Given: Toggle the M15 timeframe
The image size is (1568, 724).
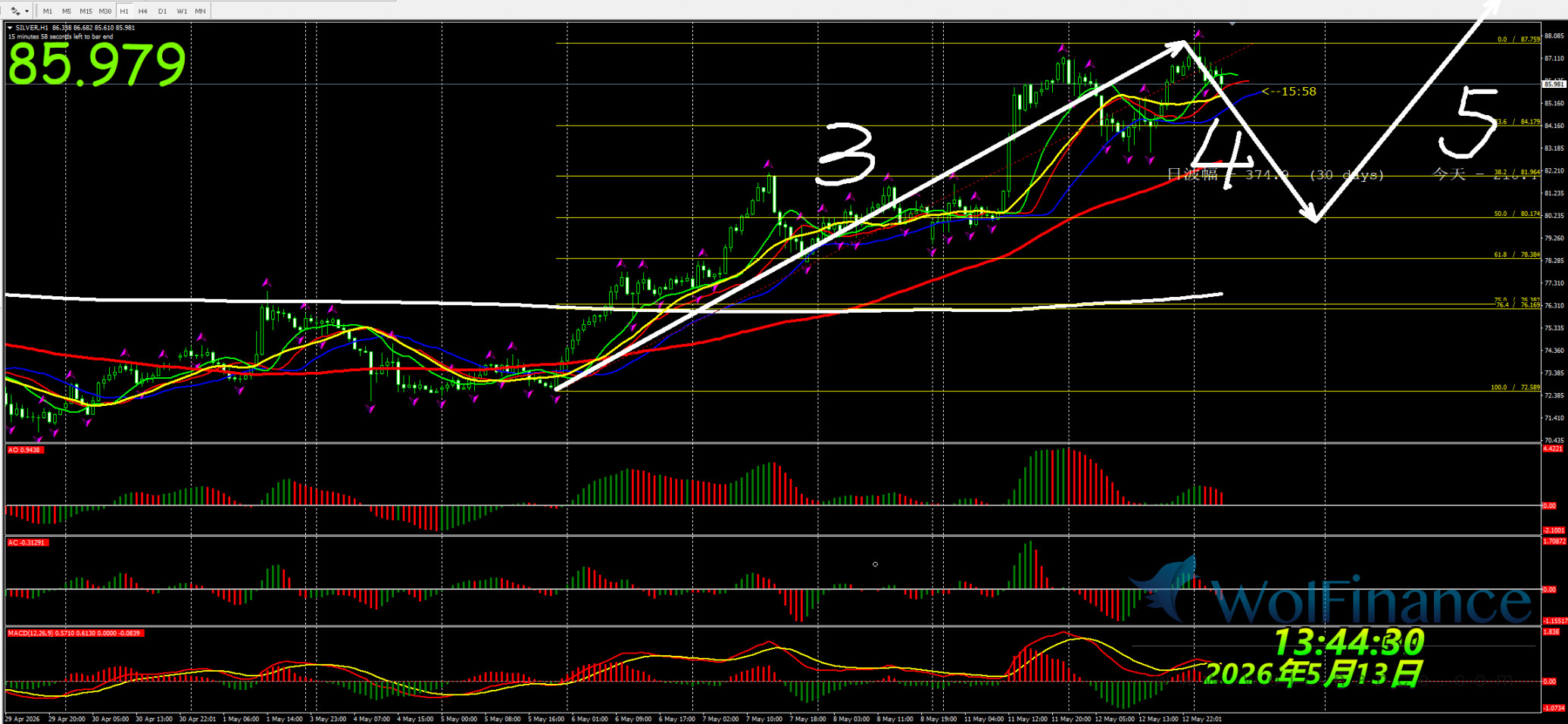Looking at the screenshot, I should [x=86, y=11].
